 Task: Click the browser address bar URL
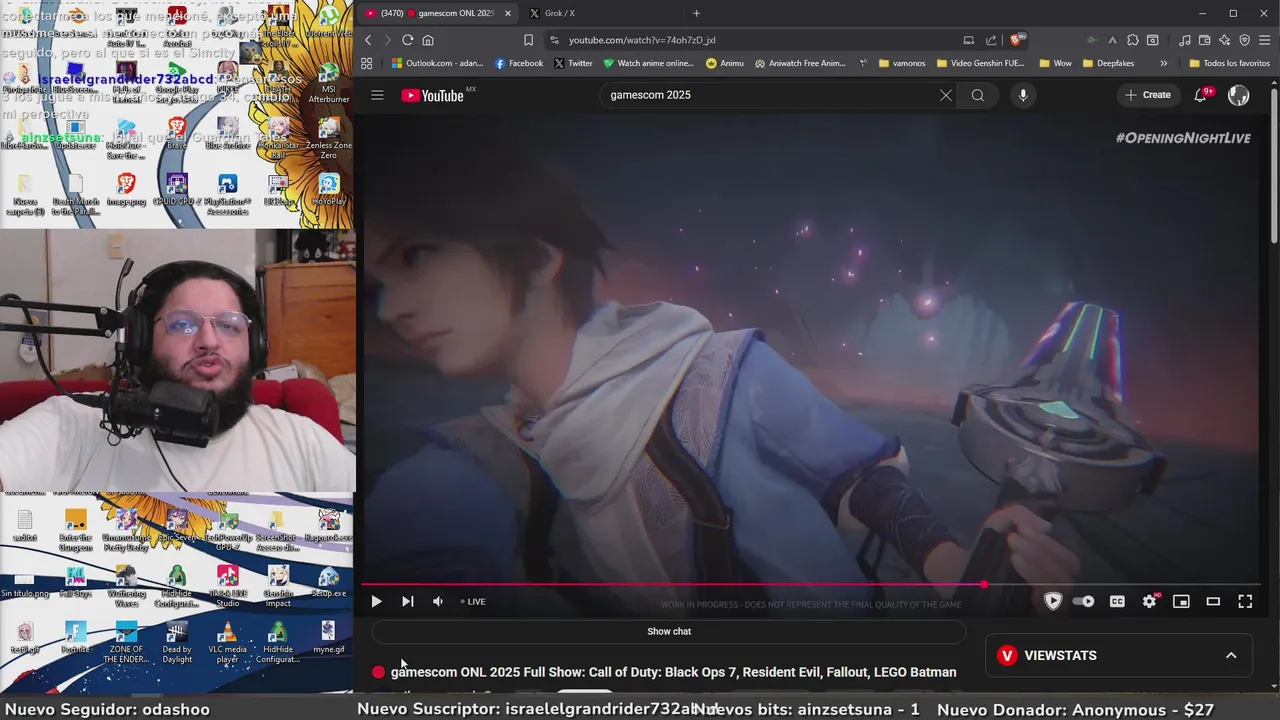coord(642,40)
